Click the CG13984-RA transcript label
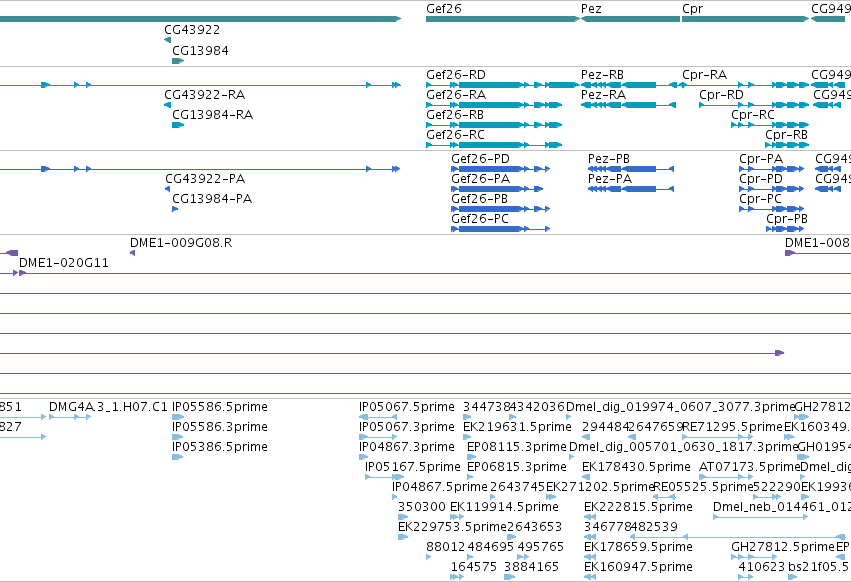 click(x=212, y=115)
